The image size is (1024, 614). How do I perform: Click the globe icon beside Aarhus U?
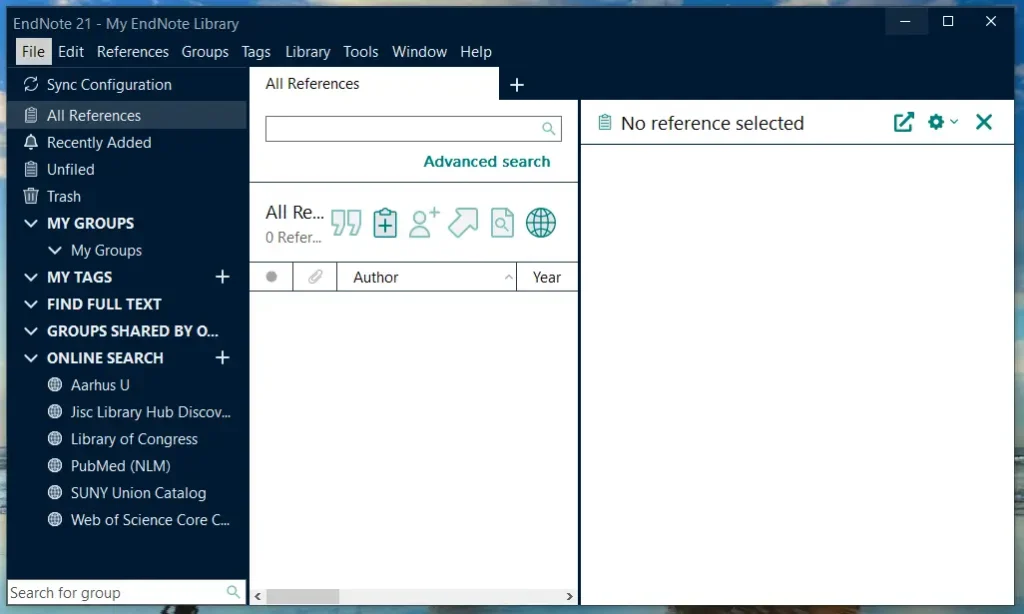[x=55, y=385]
